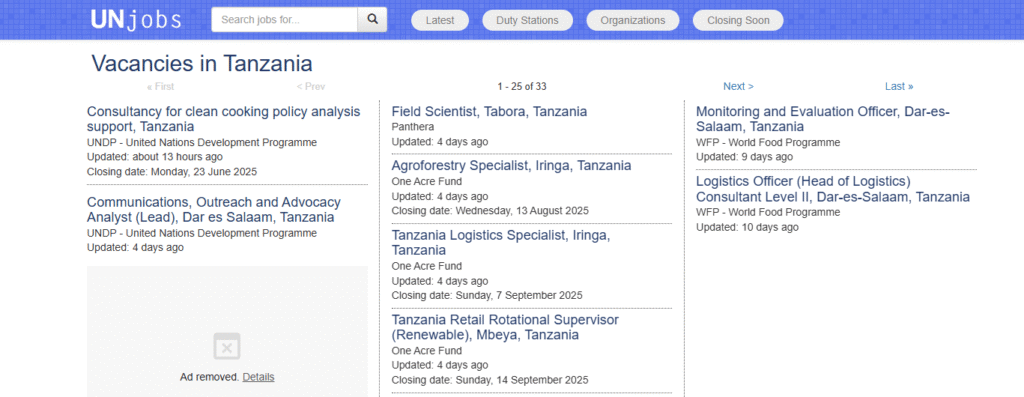View Monitoring and Evaluation Officer vacancy
Viewport: 1024px width, 397px height.
pos(823,119)
